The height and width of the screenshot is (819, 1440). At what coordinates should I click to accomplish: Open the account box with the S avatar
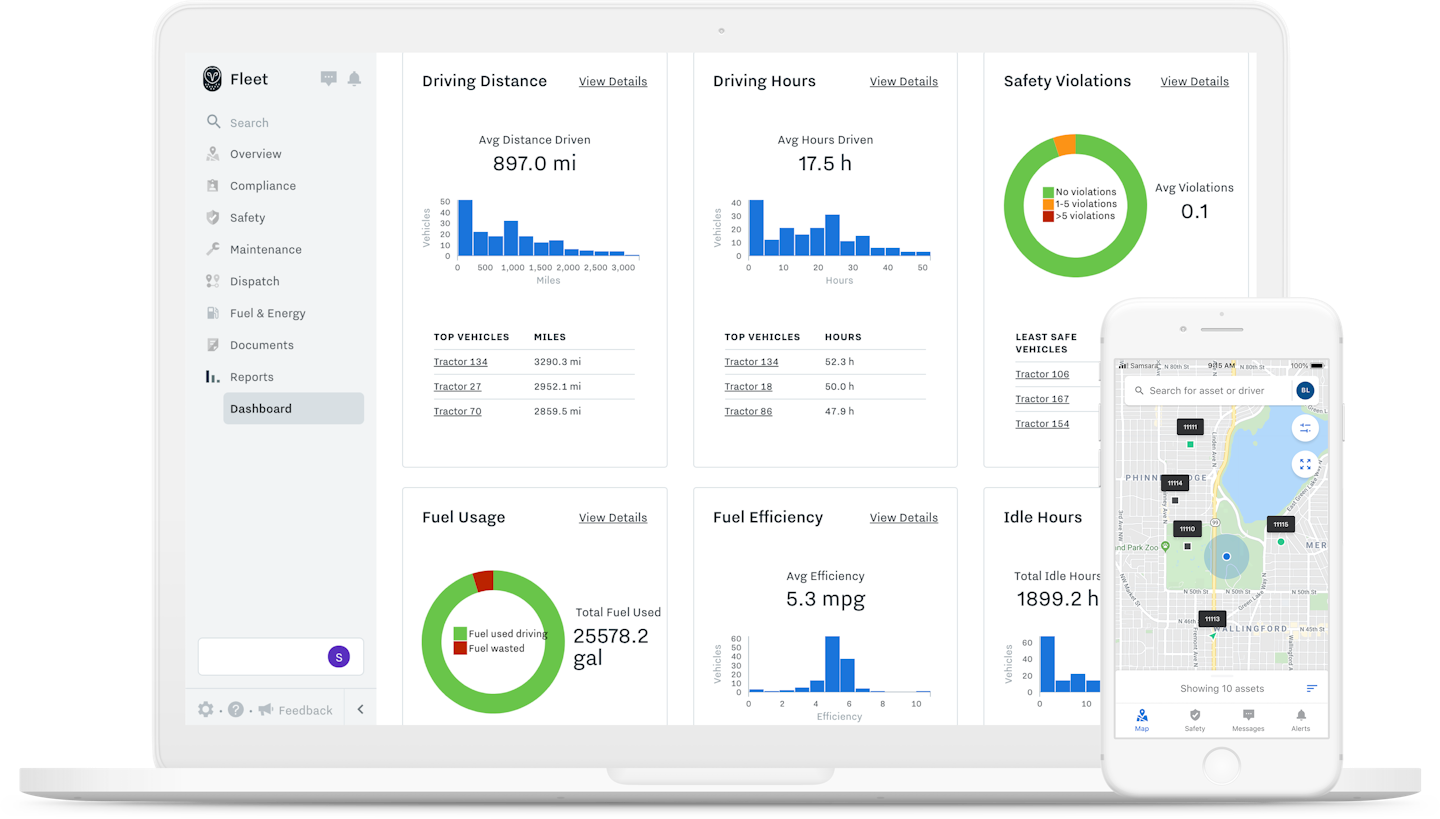pyautogui.click(x=281, y=657)
